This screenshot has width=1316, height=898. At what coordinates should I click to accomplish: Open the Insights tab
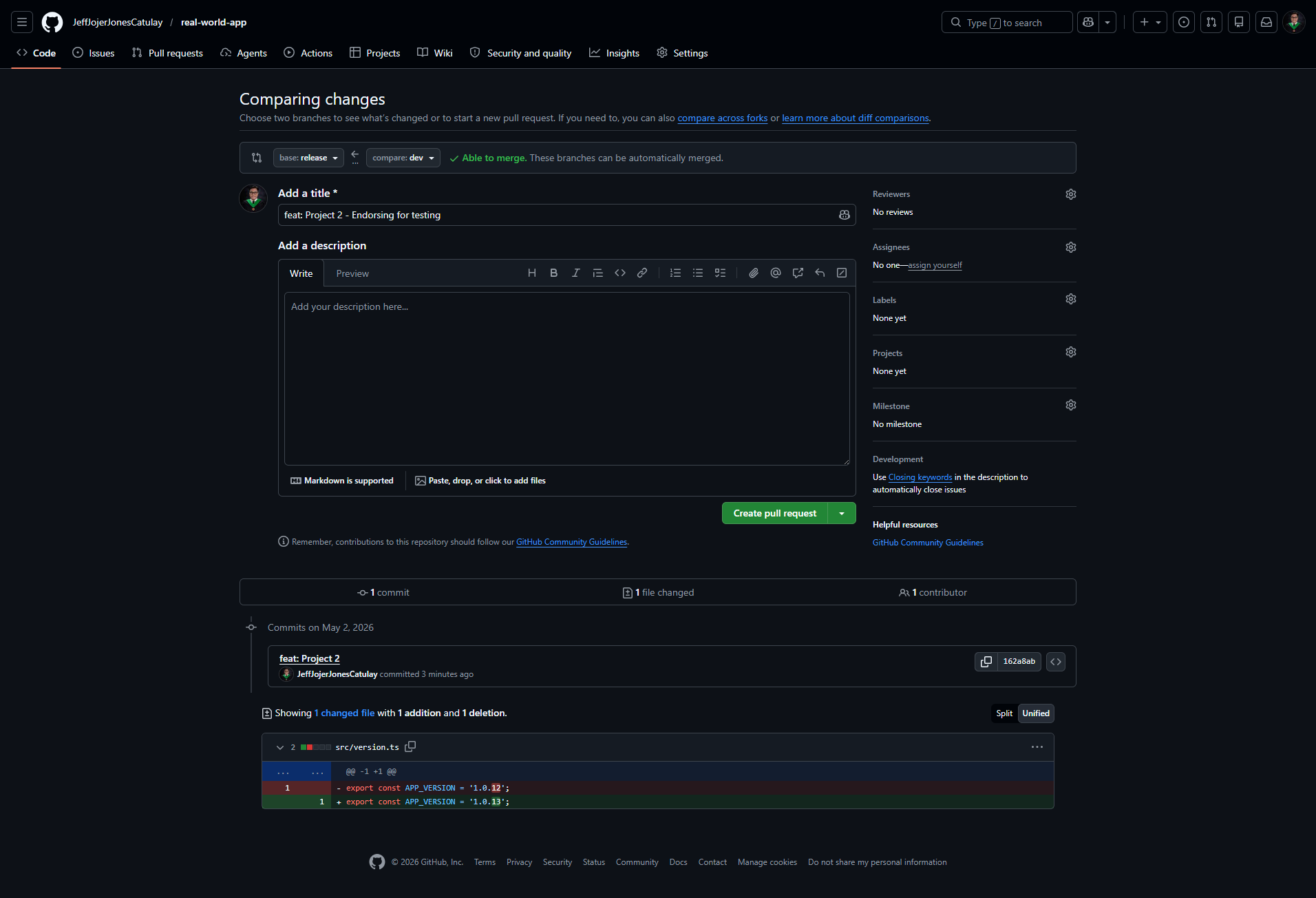(615, 53)
